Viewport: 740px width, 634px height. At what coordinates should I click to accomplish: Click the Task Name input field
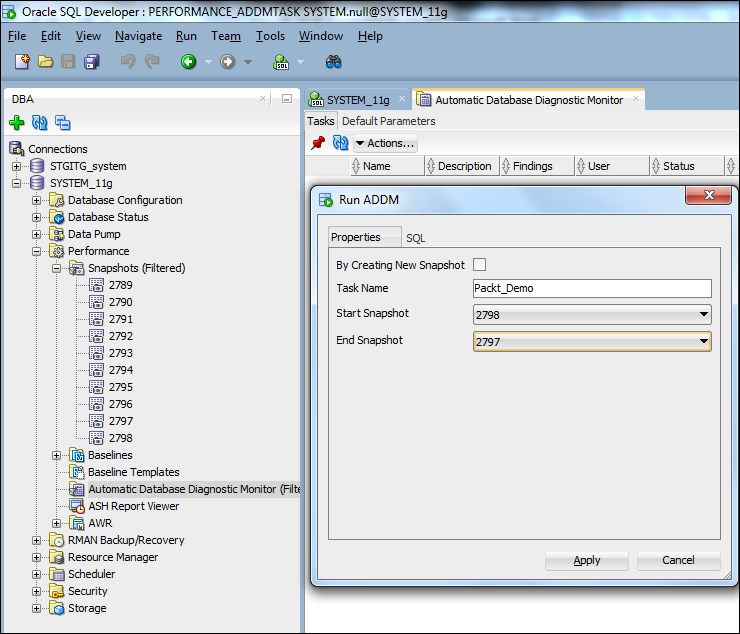coord(592,288)
